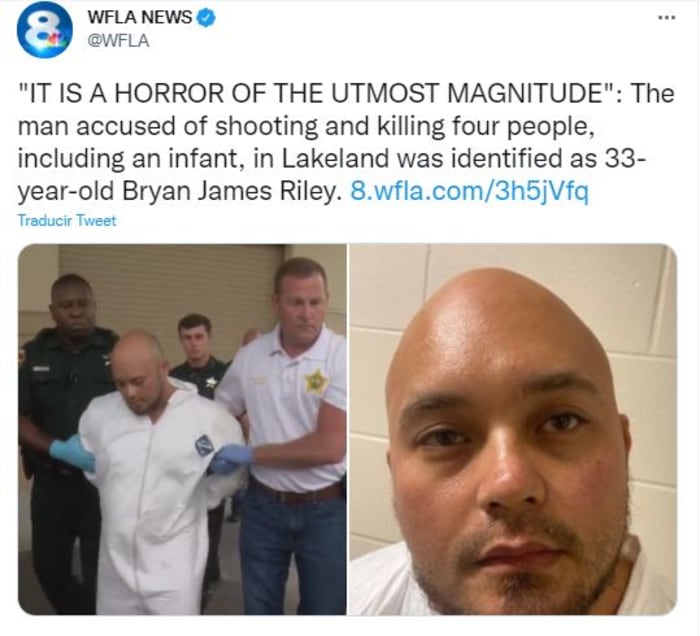Click the name 'Bryan James Riley' in tweet
The image size is (700, 636).
point(228,191)
